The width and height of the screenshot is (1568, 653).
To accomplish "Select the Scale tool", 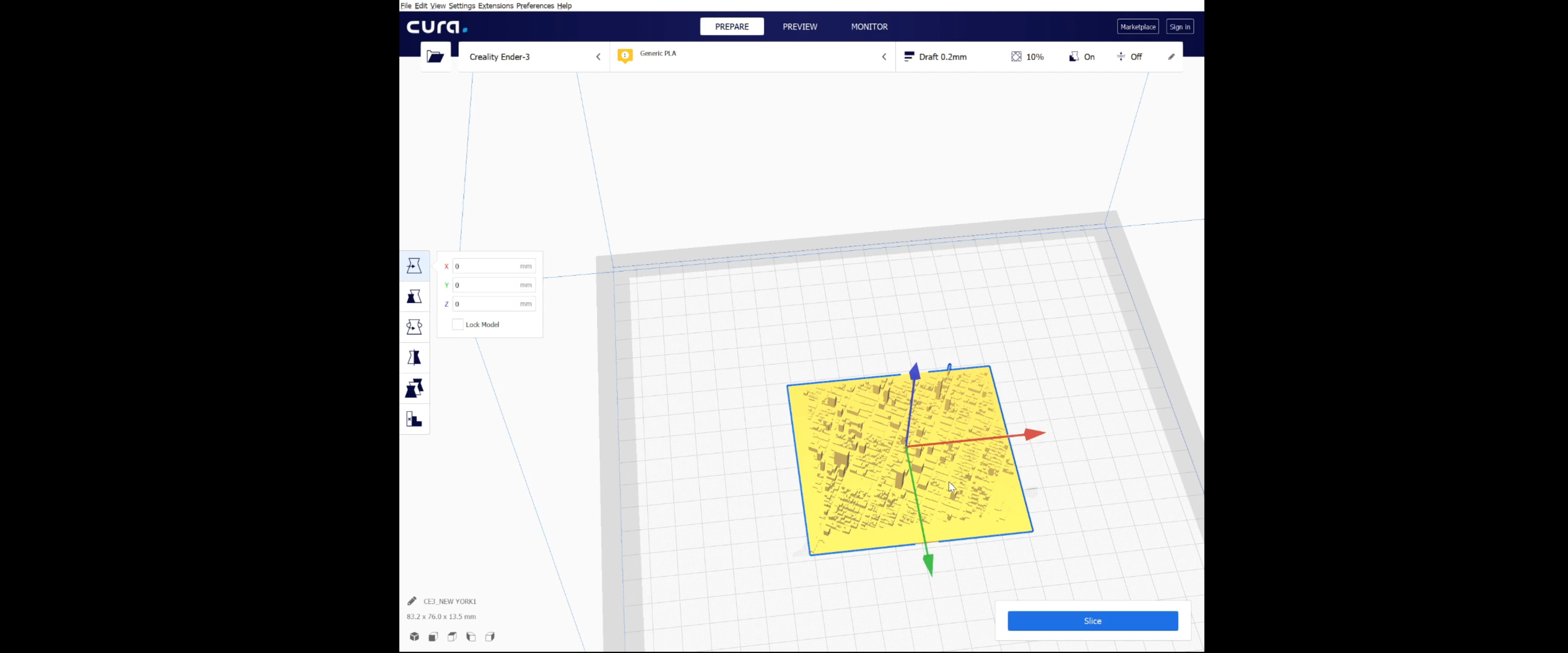I will pos(414,296).
